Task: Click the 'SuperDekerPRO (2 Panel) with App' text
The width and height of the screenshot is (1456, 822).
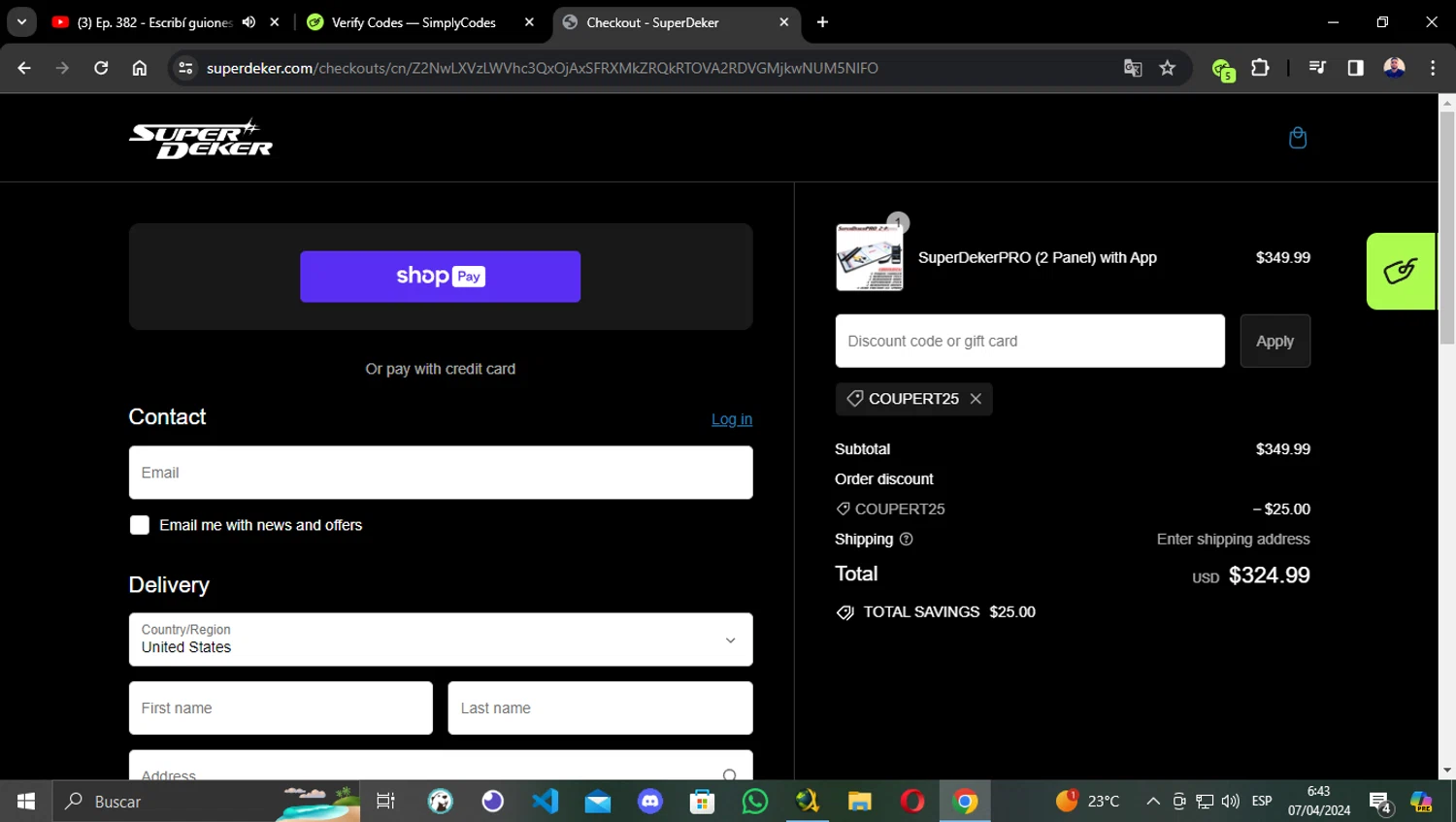Action: pyautogui.click(x=1038, y=257)
